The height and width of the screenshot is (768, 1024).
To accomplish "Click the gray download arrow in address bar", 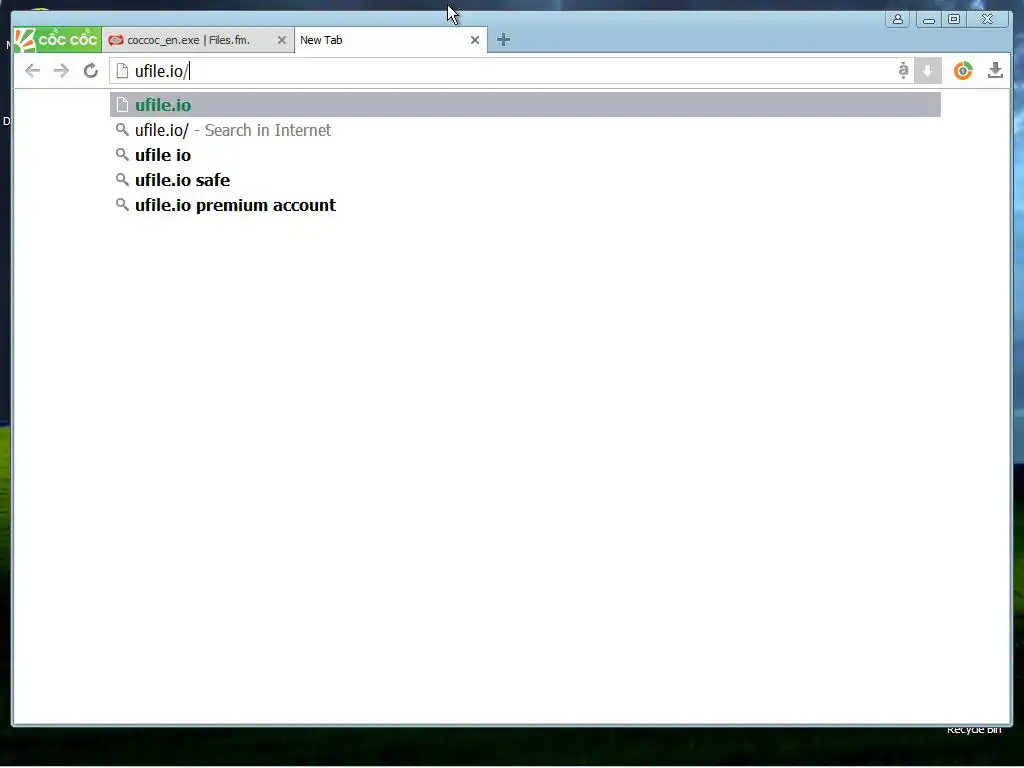I will [927, 71].
